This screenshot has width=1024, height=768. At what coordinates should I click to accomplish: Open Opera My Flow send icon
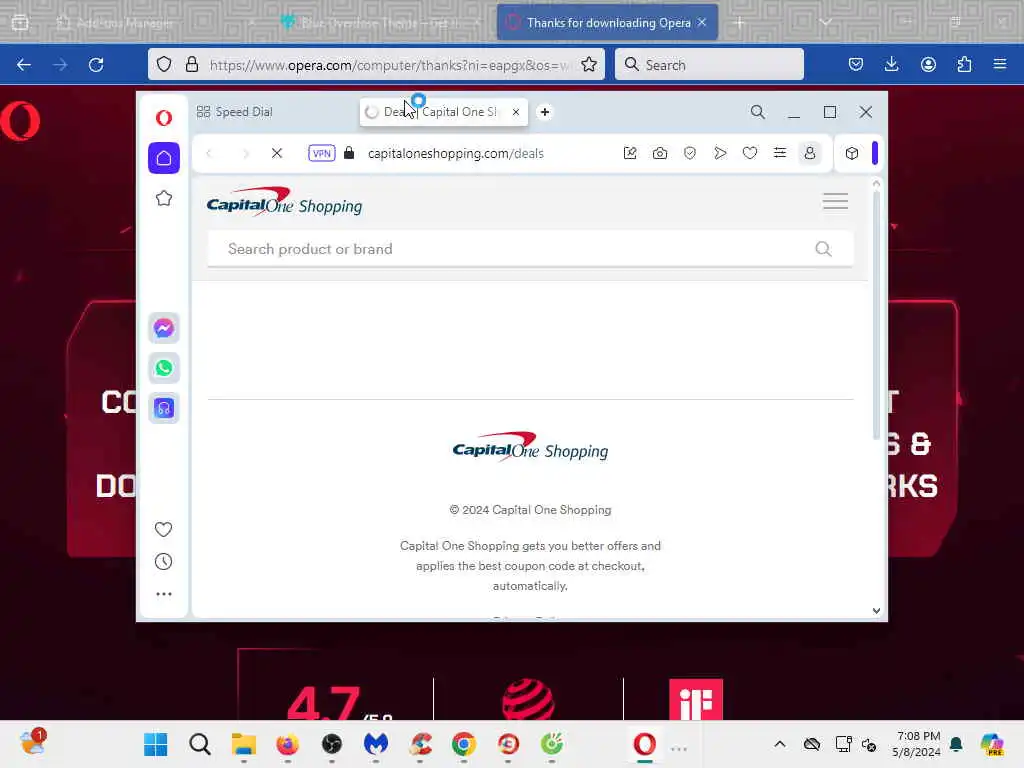coord(720,153)
